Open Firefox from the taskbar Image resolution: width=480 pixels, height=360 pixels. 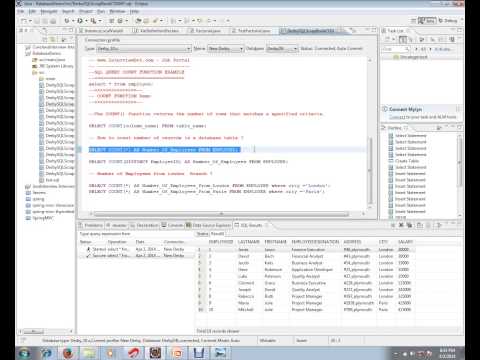pyautogui.click(x=68, y=353)
